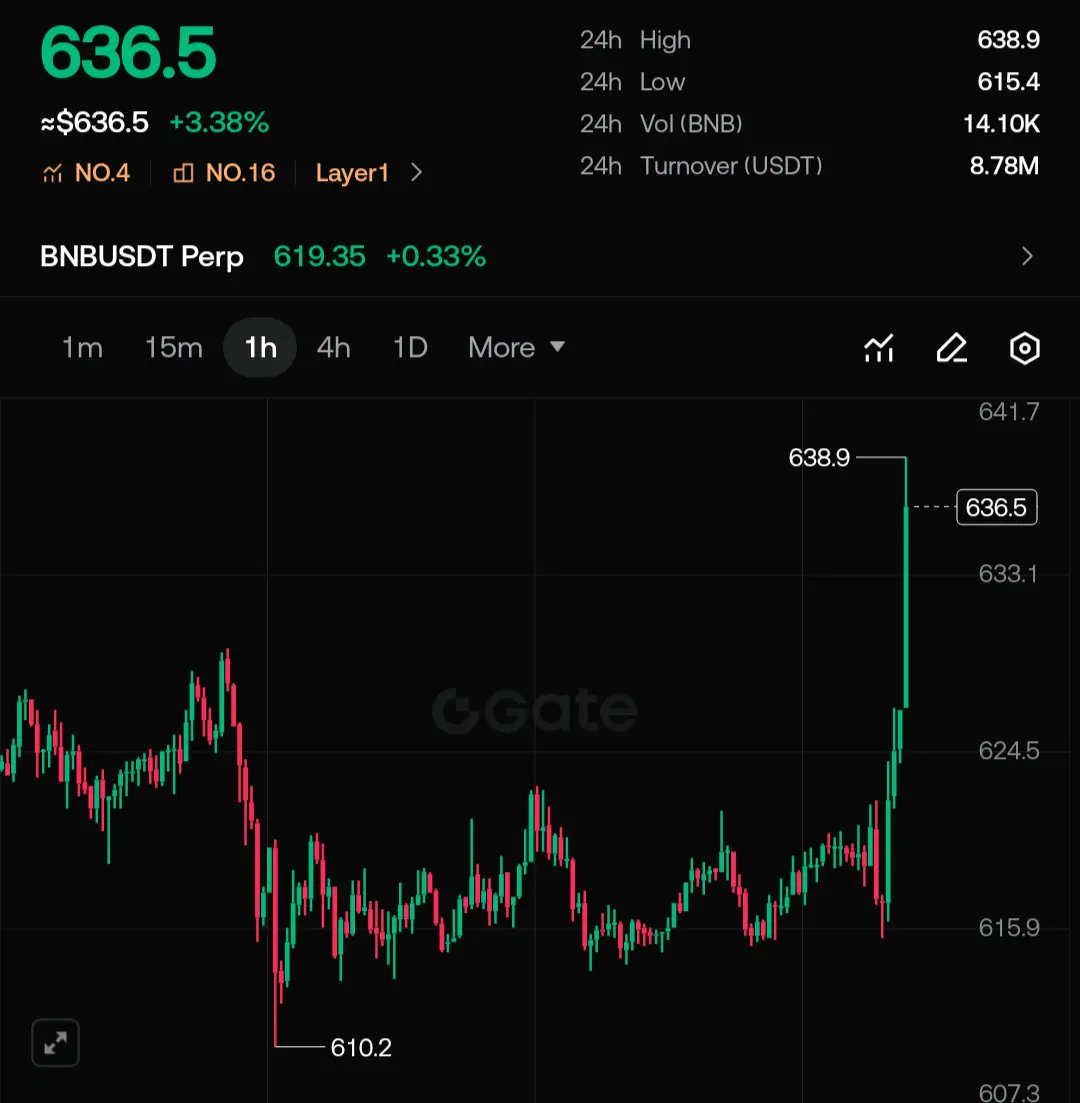The image size is (1080, 1103).
Task: Open chart settings hexagon icon
Action: [x=1024, y=348]
